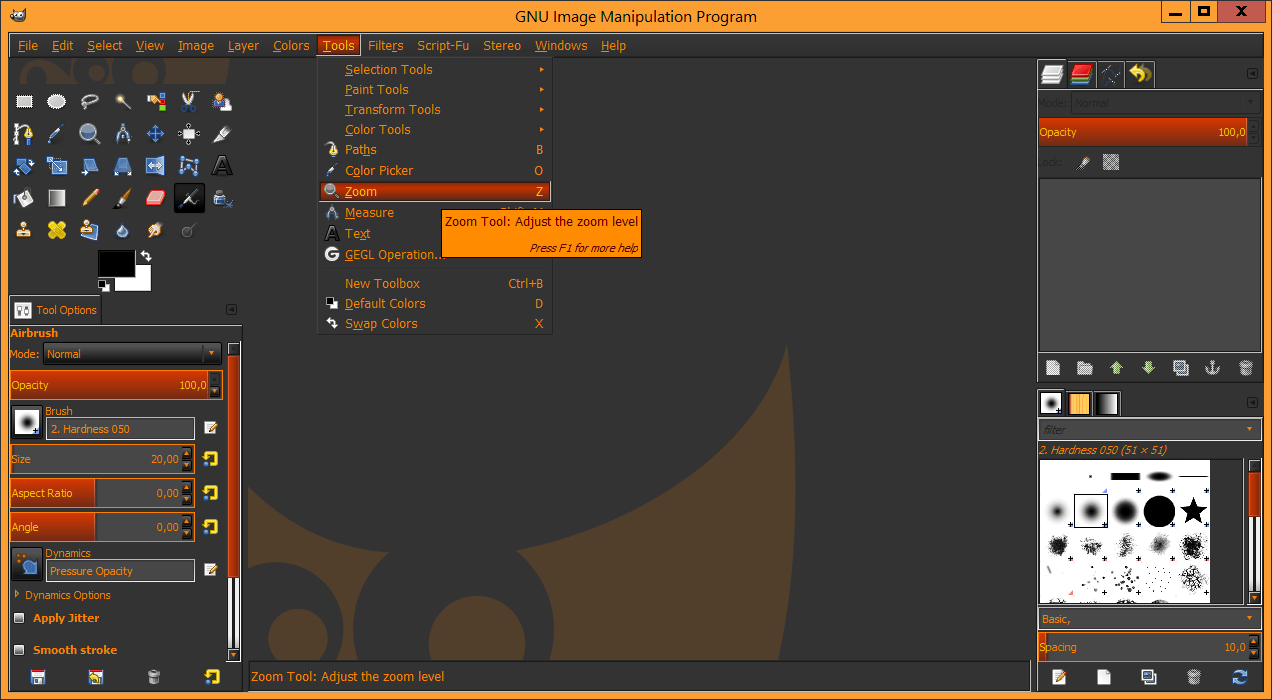Open the Basic brush tag dropdown

(x=1149, y=619)
